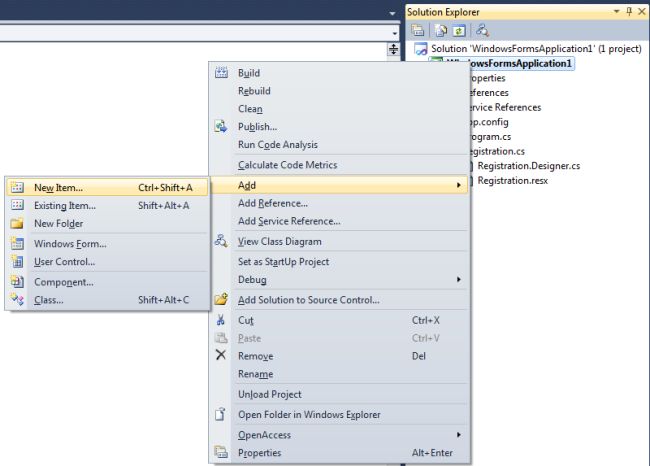Click the icon beside the Properties menu entry
Image resolution: width=650 pixels, height=466 pixels.
click(221, 452)
